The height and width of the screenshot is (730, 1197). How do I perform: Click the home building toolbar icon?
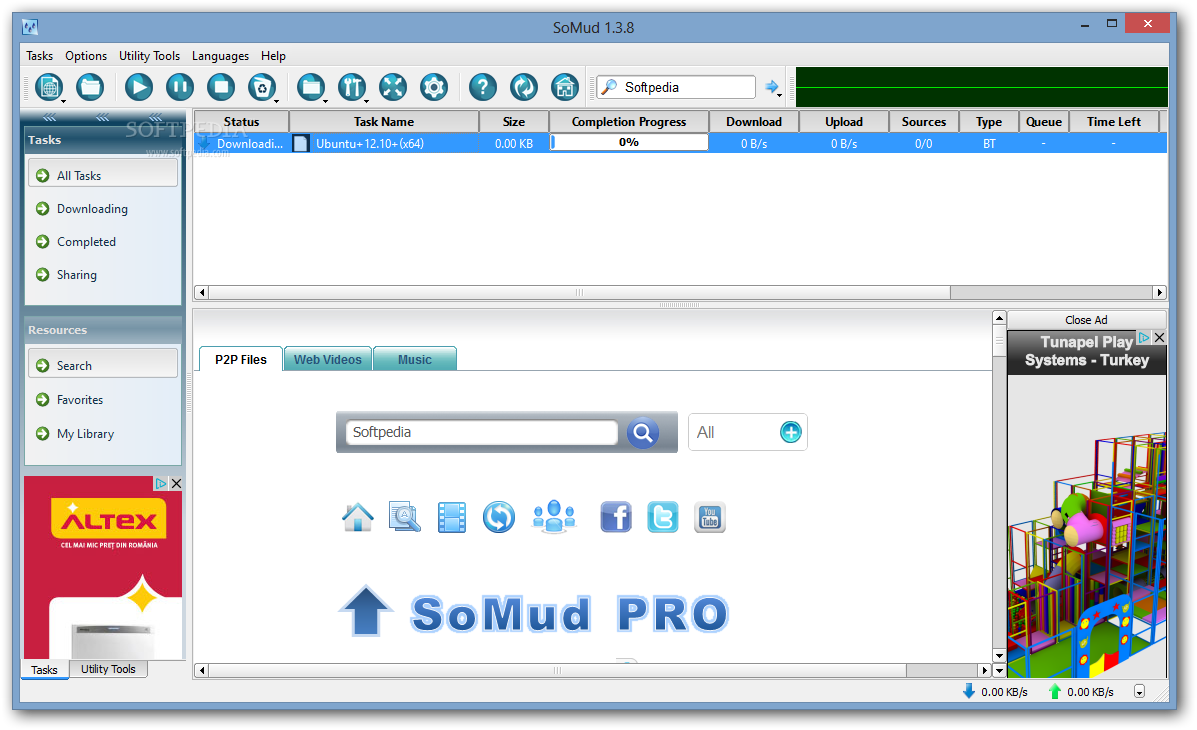565,87
